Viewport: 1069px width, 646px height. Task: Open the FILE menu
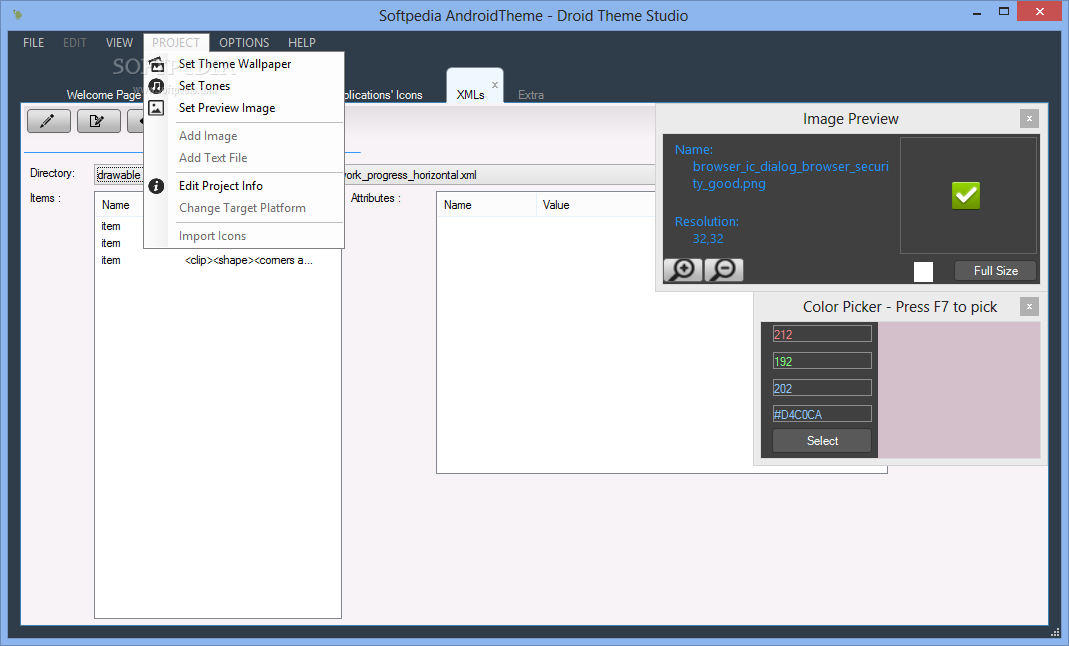(33, 42)
